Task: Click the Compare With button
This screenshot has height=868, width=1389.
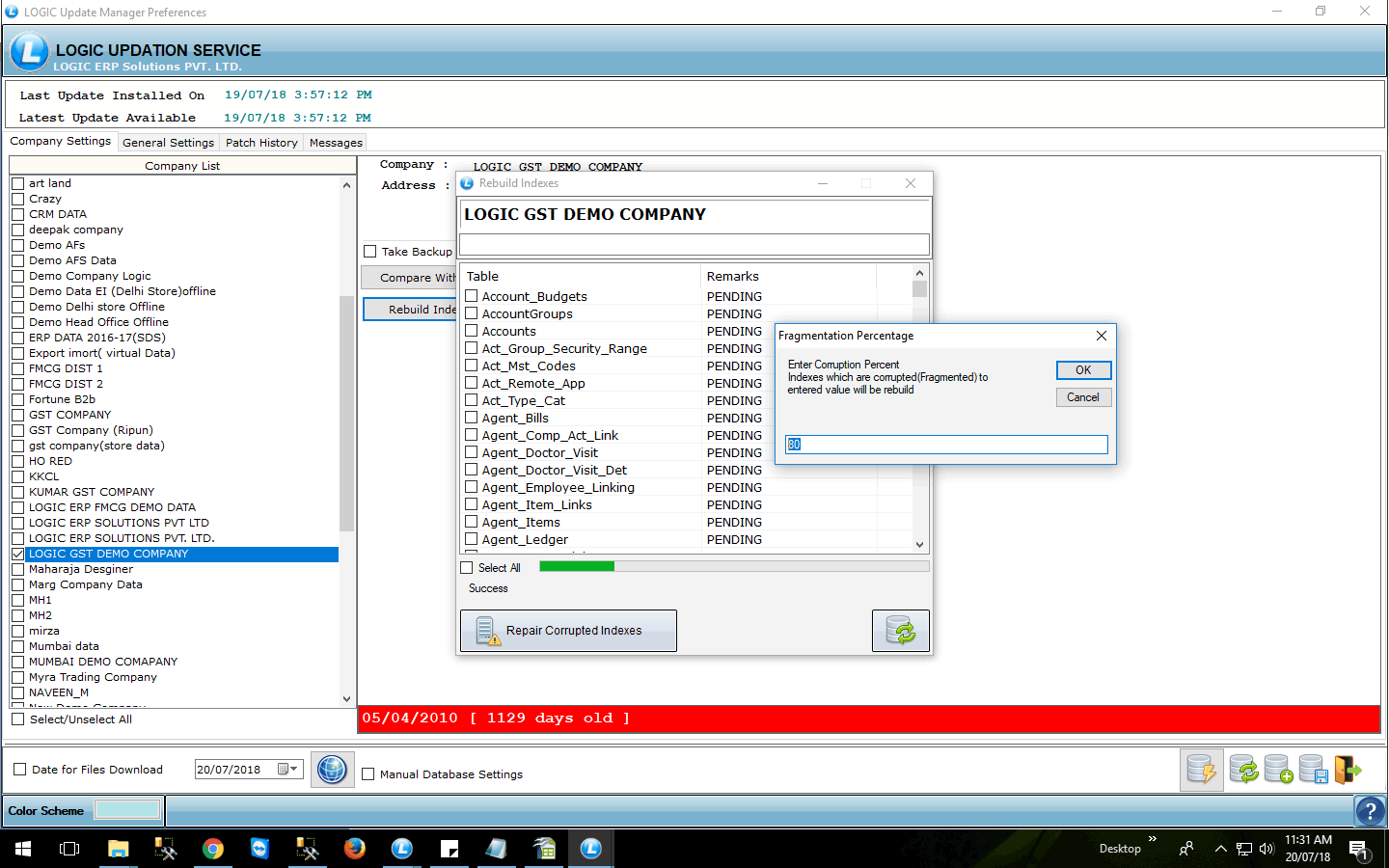Action: [x=409, y=278]
